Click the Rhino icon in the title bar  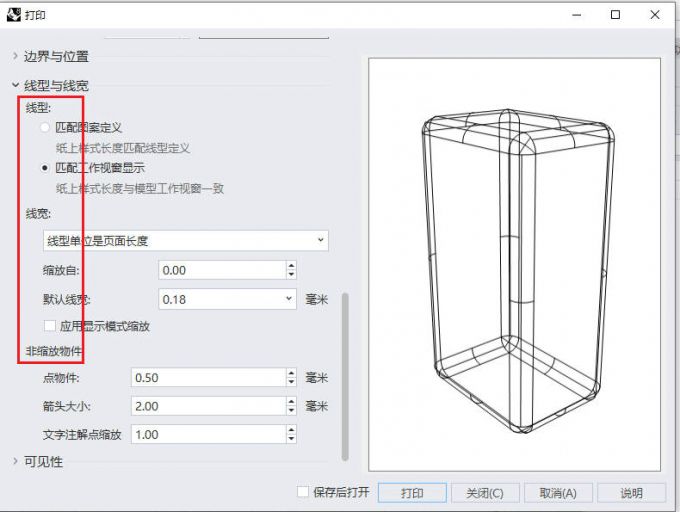point(13,15)
